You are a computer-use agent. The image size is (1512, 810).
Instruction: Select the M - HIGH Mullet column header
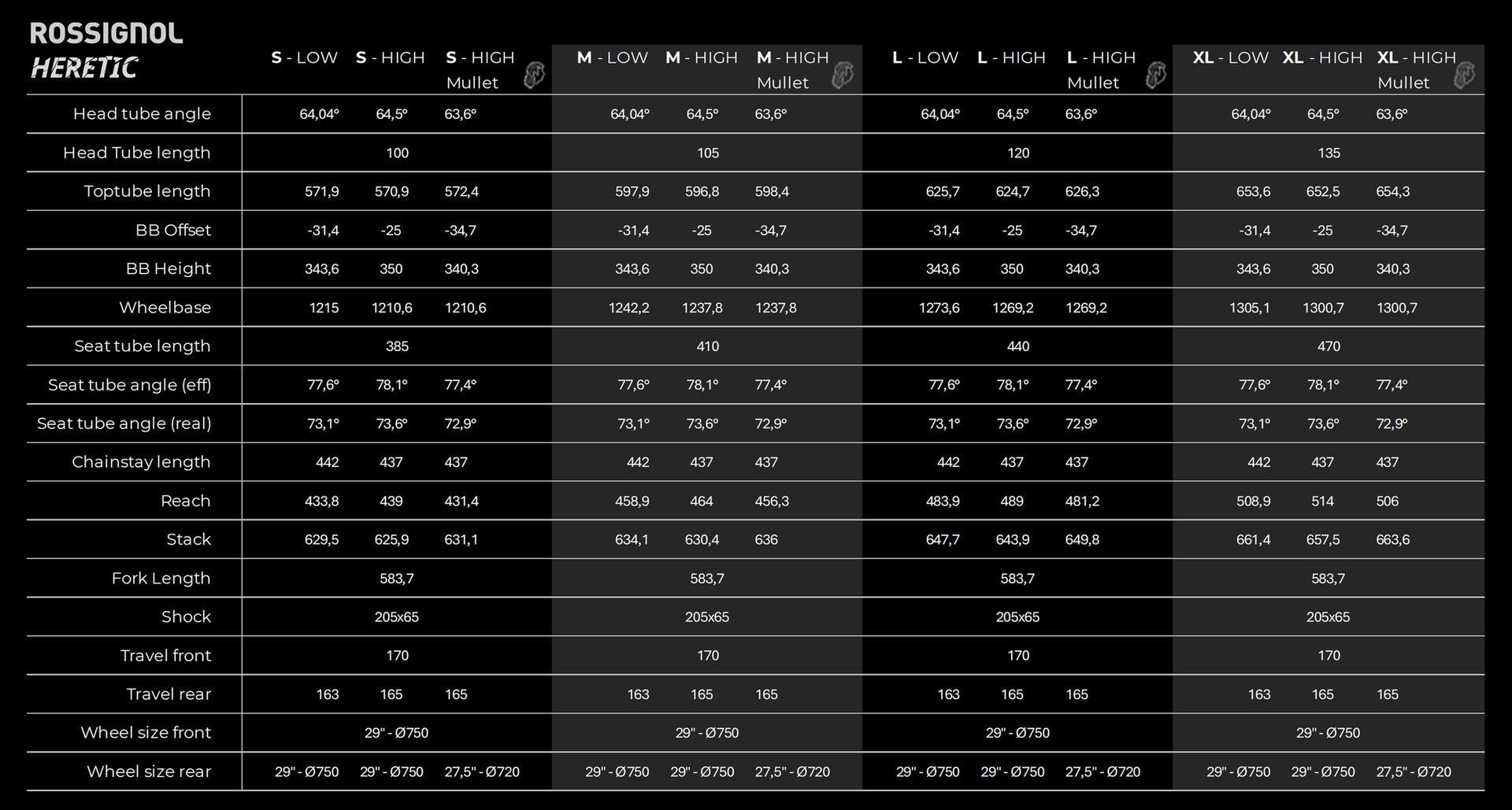pyautogui.click(x=792, y=70)
